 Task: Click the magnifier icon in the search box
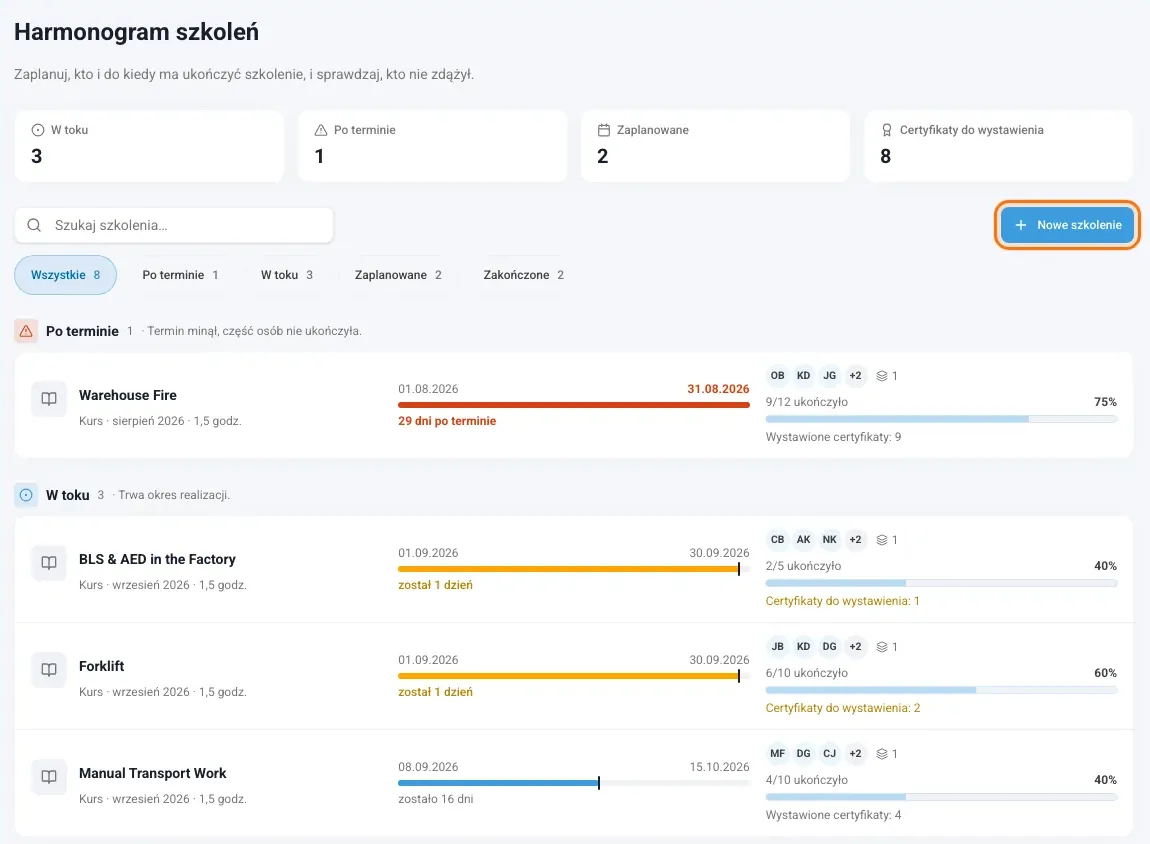34,225
